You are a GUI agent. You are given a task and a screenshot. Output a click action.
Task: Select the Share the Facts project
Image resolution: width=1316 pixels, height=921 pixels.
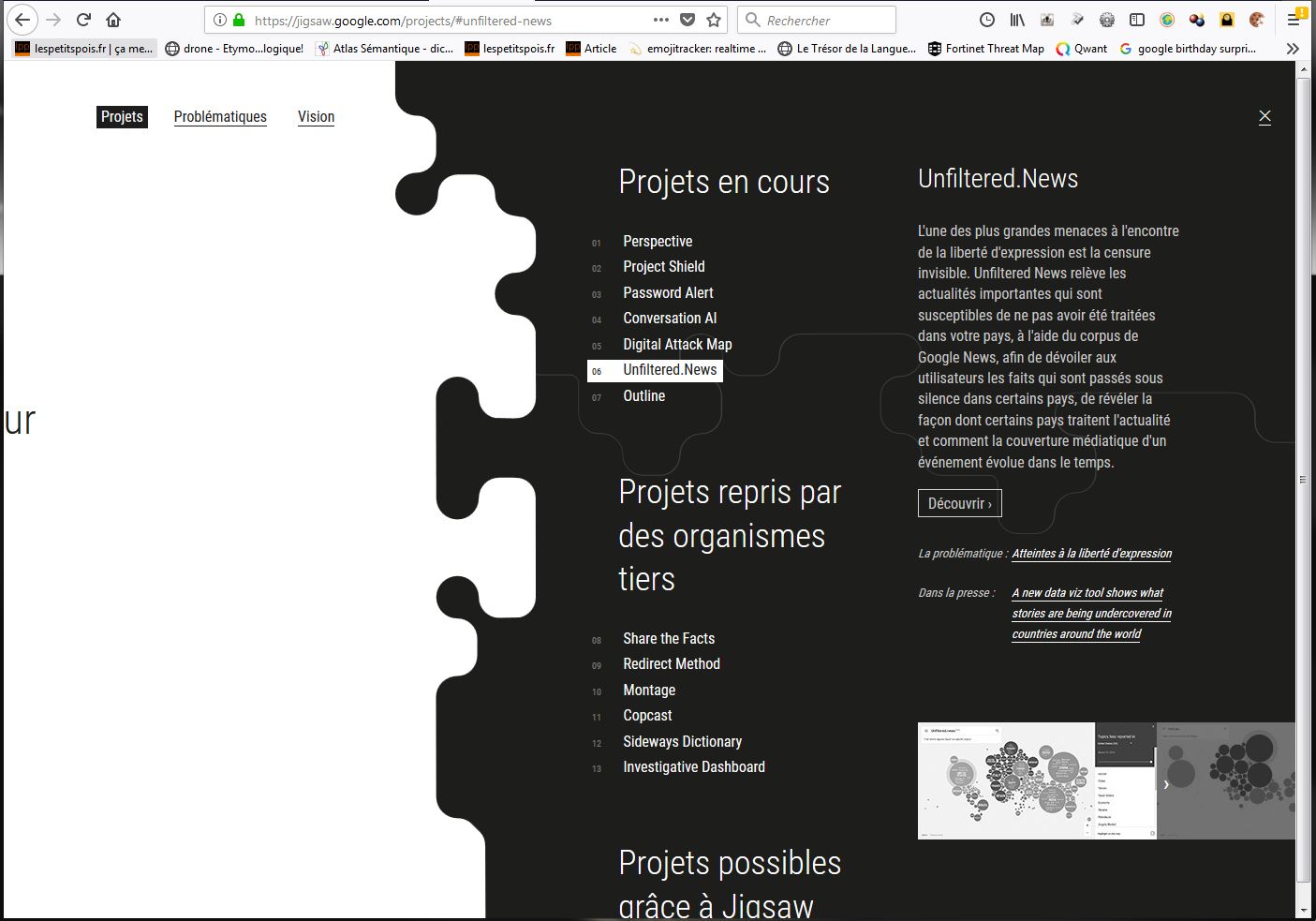coord(669,639)
